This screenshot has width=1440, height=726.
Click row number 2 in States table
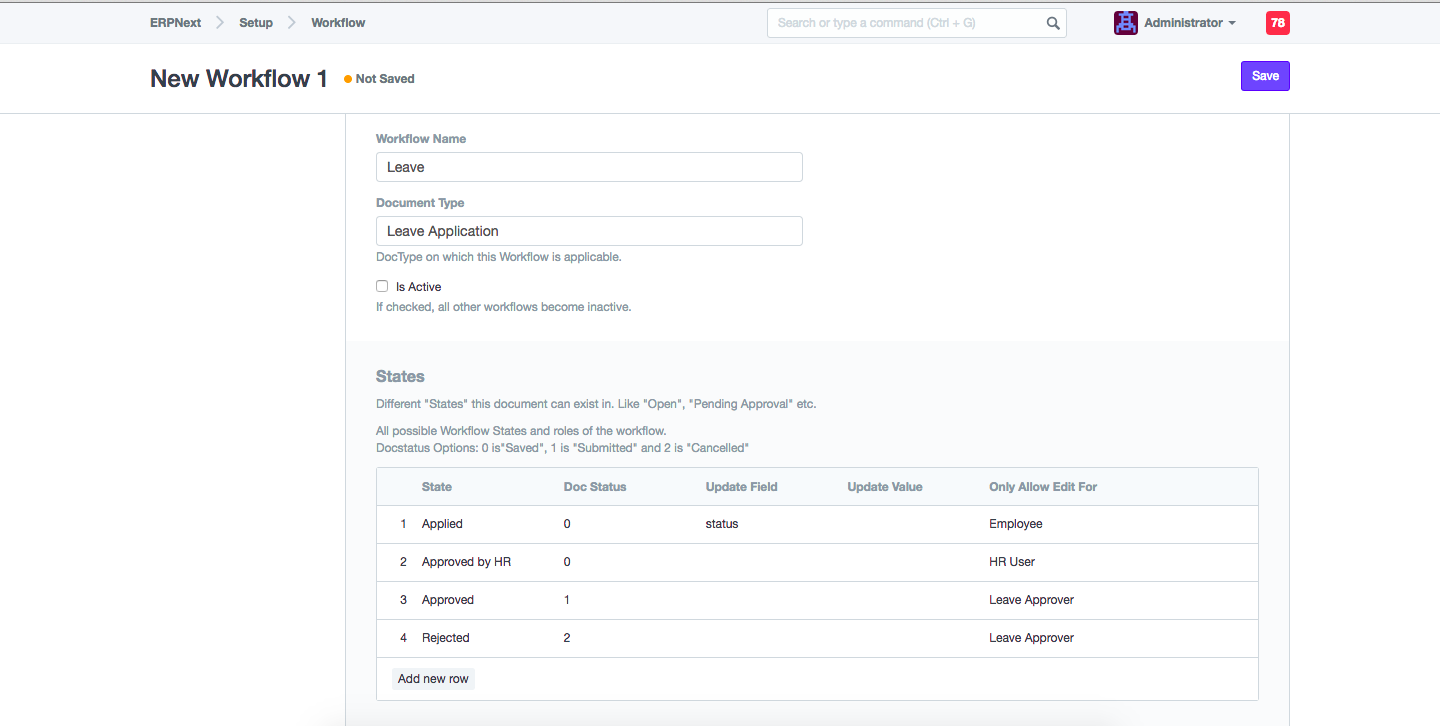click(x=404, y=562)
